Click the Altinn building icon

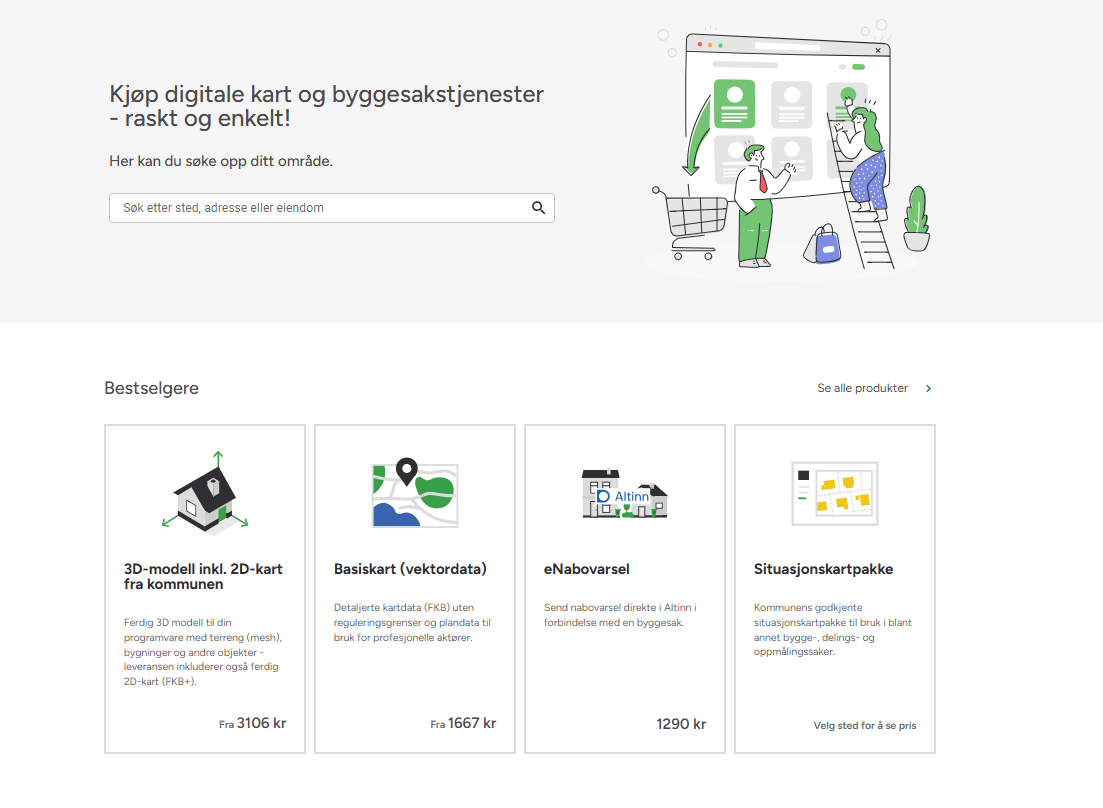[x=624, y=493]
